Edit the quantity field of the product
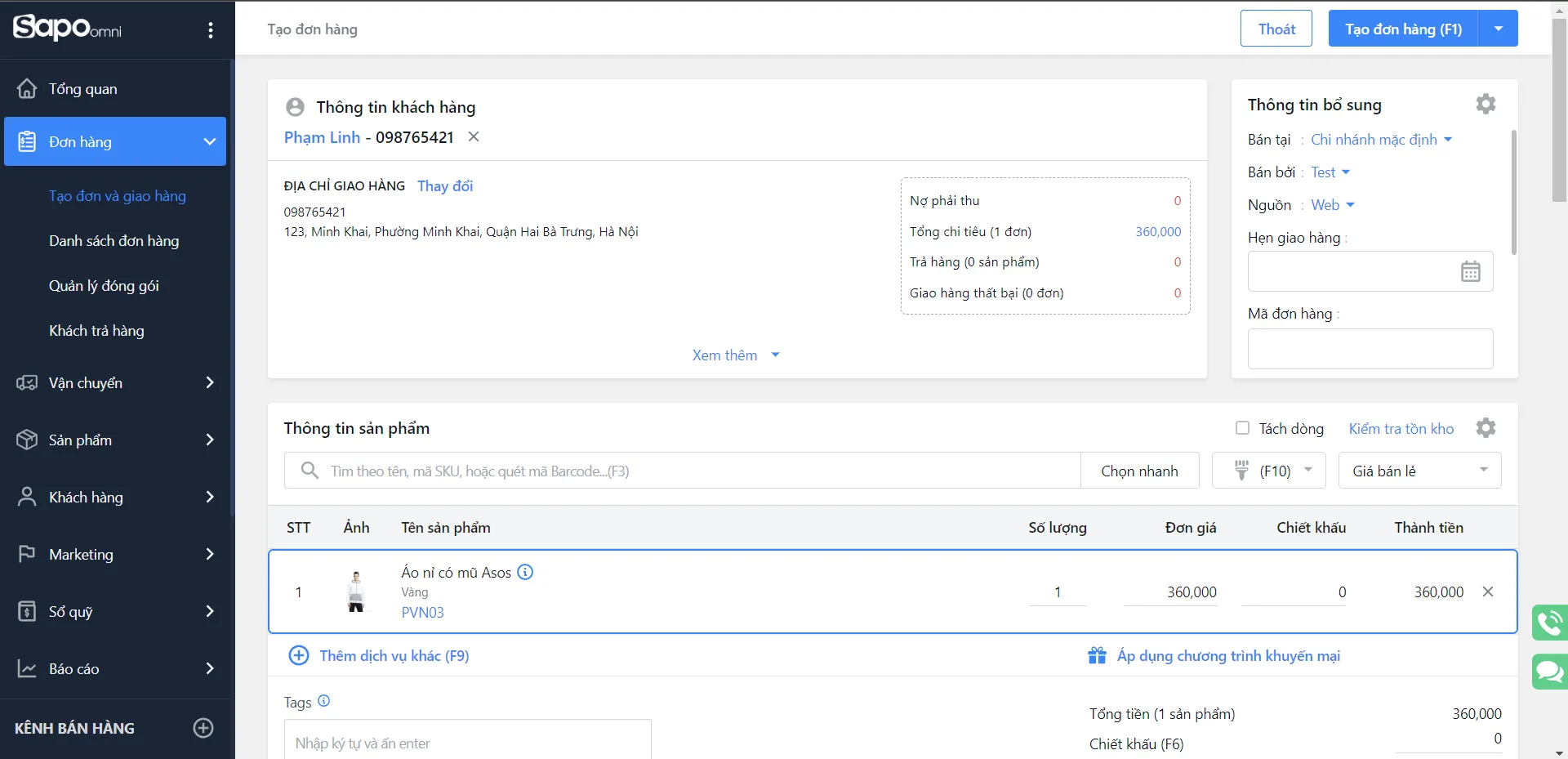Screen dimensions: 1568x759 click(1057, 592)
